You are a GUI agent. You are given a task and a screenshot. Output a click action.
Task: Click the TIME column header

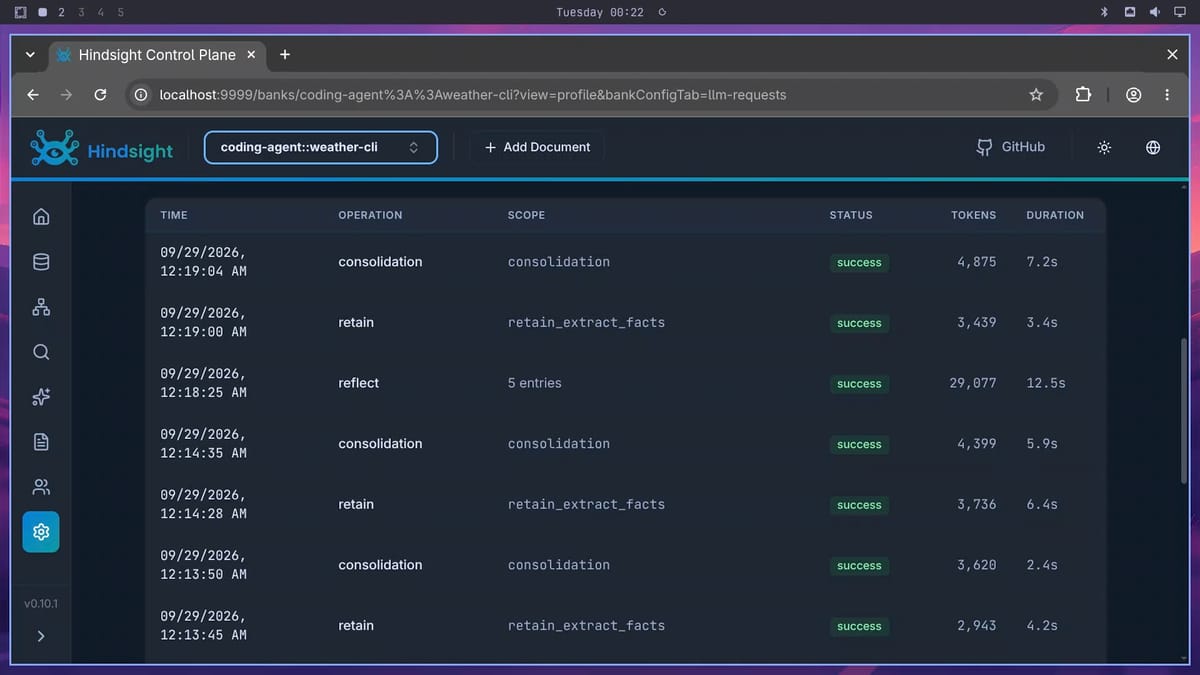coord(174,215)
